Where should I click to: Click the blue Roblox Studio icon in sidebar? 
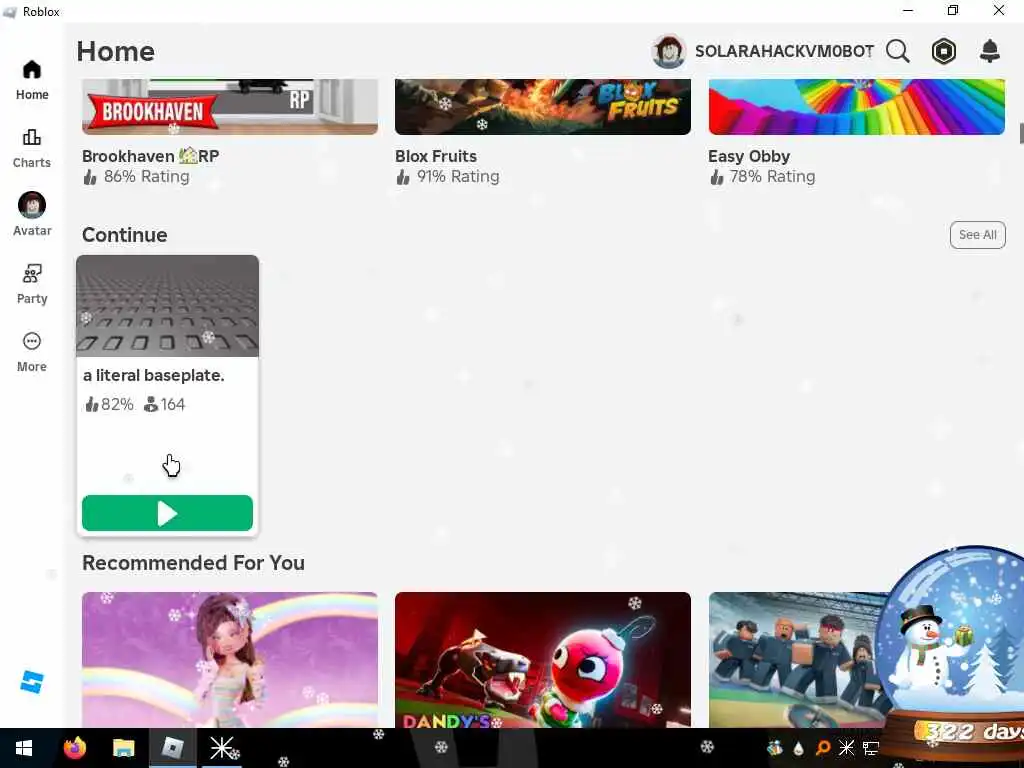31,682
